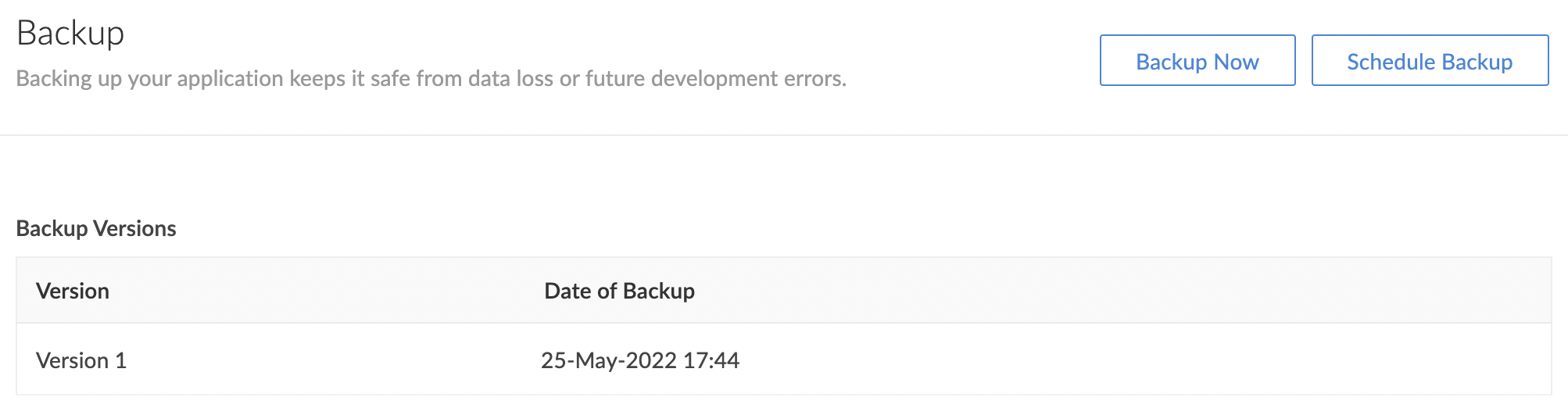This screenshot has height=408, width=1568.
Task: Click the Backup Now button
Action: [x=1197, y=61]
